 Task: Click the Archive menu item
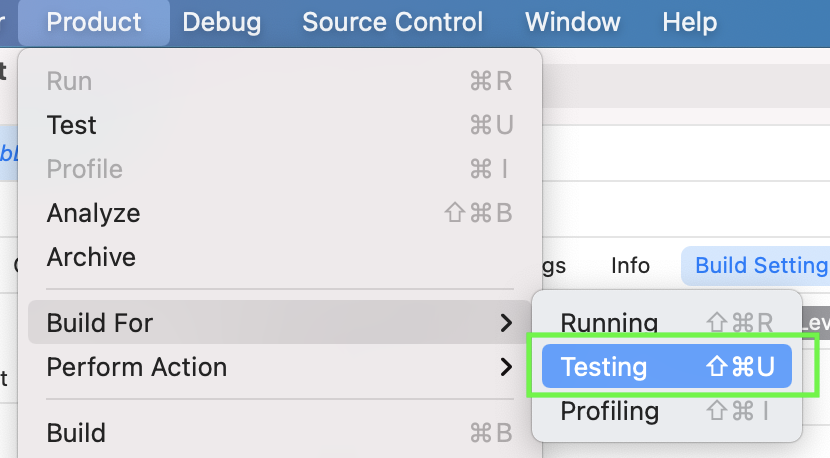pos(91,257)
